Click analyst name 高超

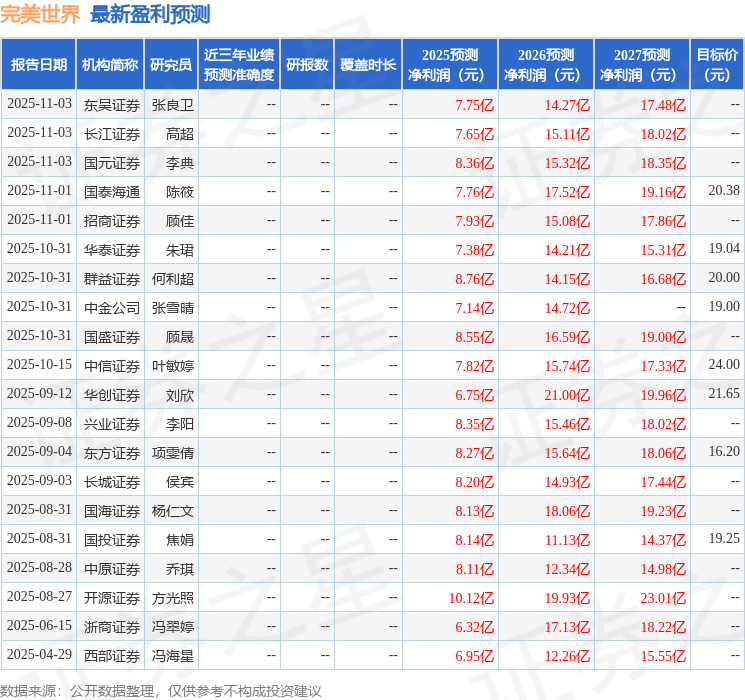click(180, 134)
